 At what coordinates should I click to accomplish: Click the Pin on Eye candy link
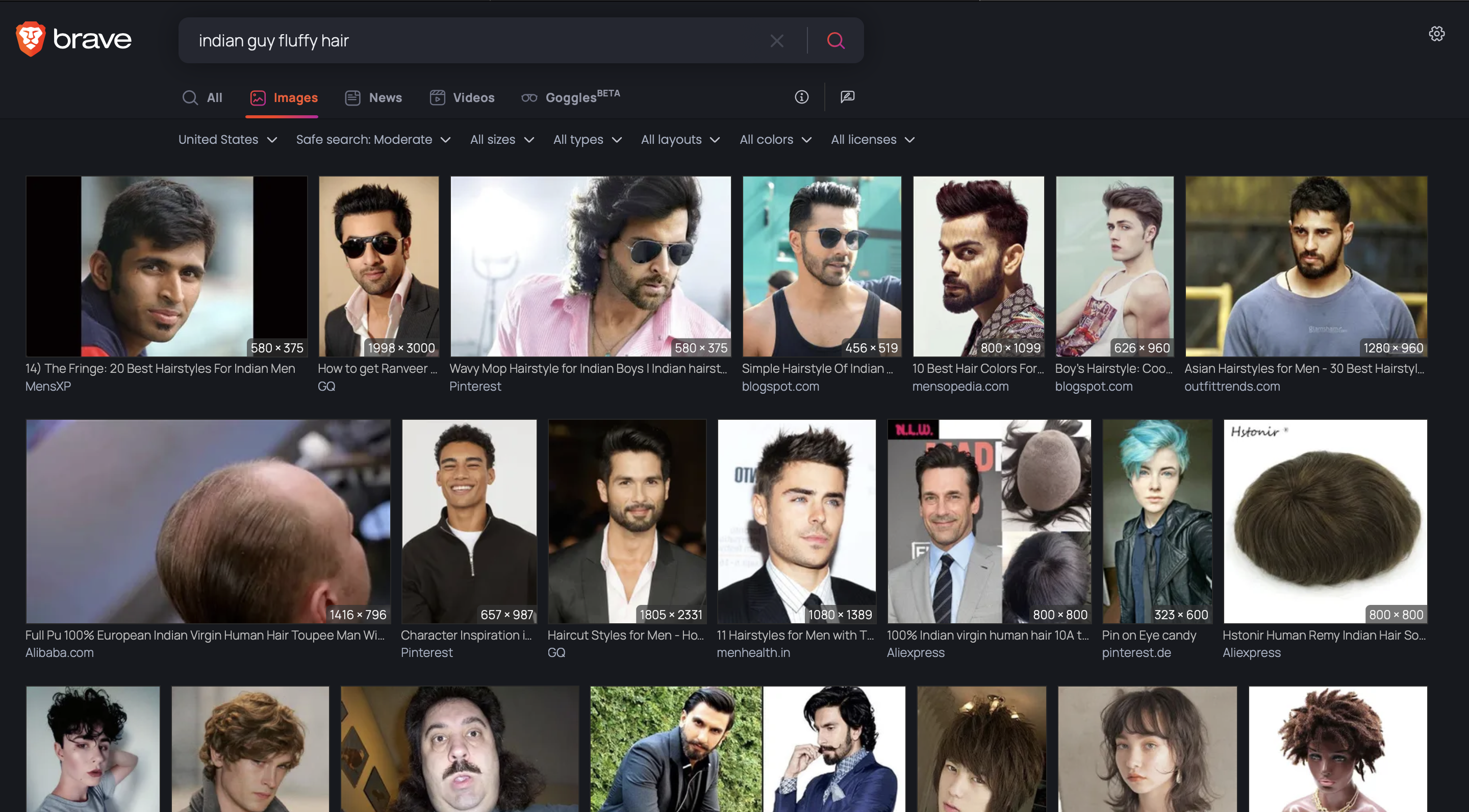click(1149, 635)
